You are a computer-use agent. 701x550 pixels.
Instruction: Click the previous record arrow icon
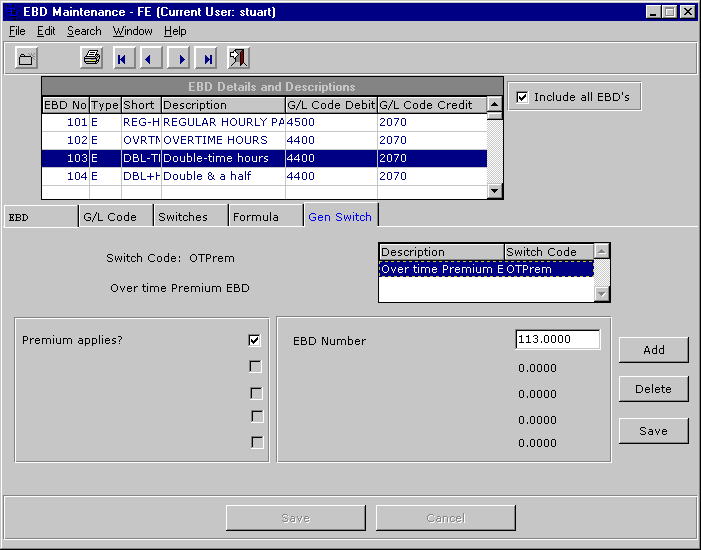(149, 58)
